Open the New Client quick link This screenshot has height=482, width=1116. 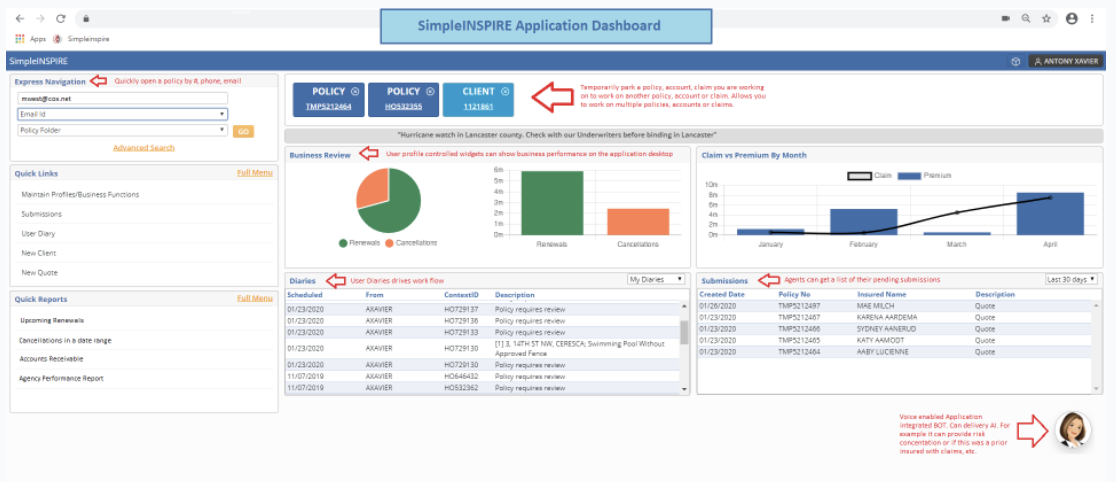point(39,253)
